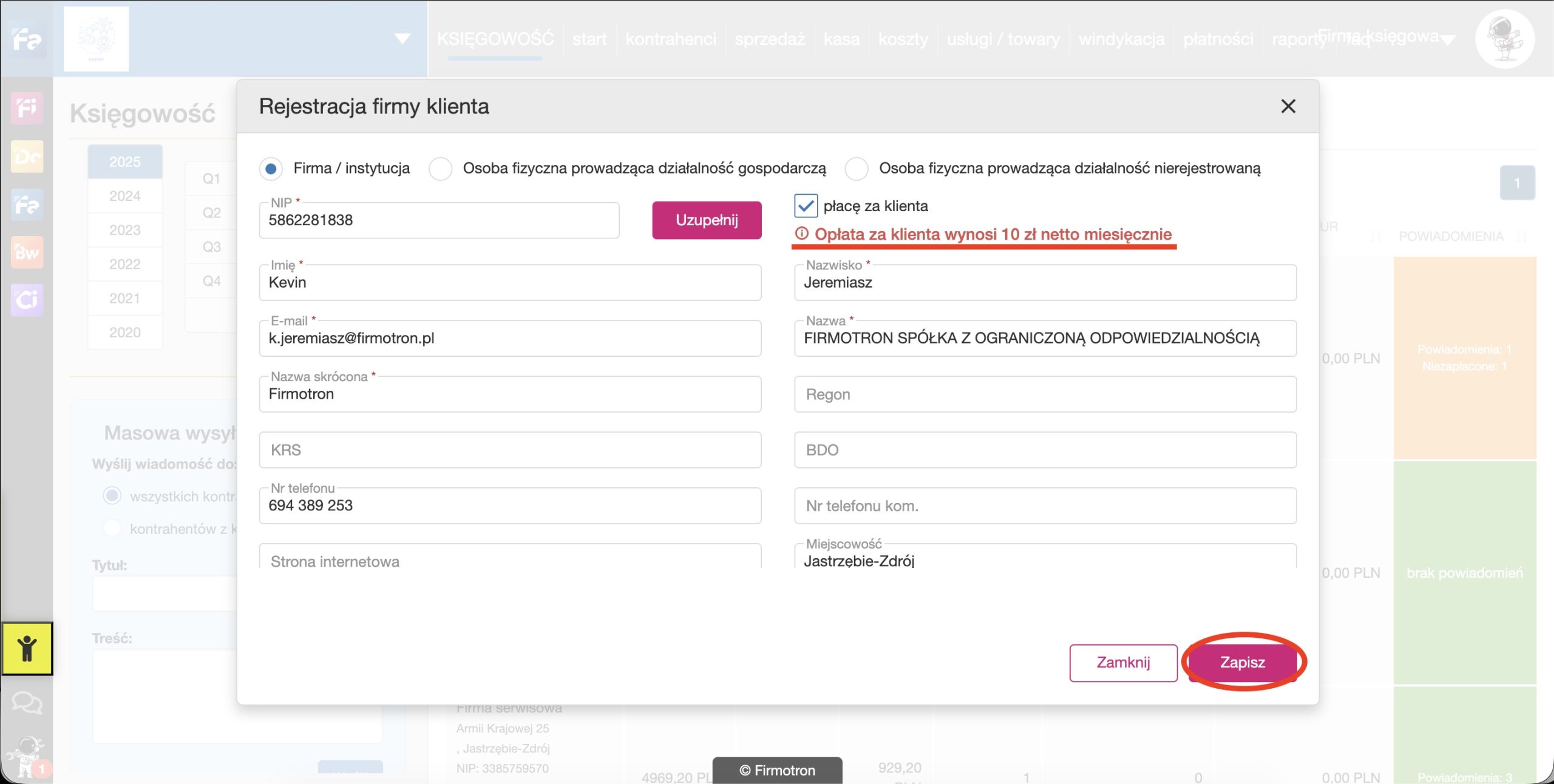Image resolution: width=1554 pixels, height=784 pixels.
Task: Select "działalność nierejestrowaną" radio option
Action: [856, 168]
